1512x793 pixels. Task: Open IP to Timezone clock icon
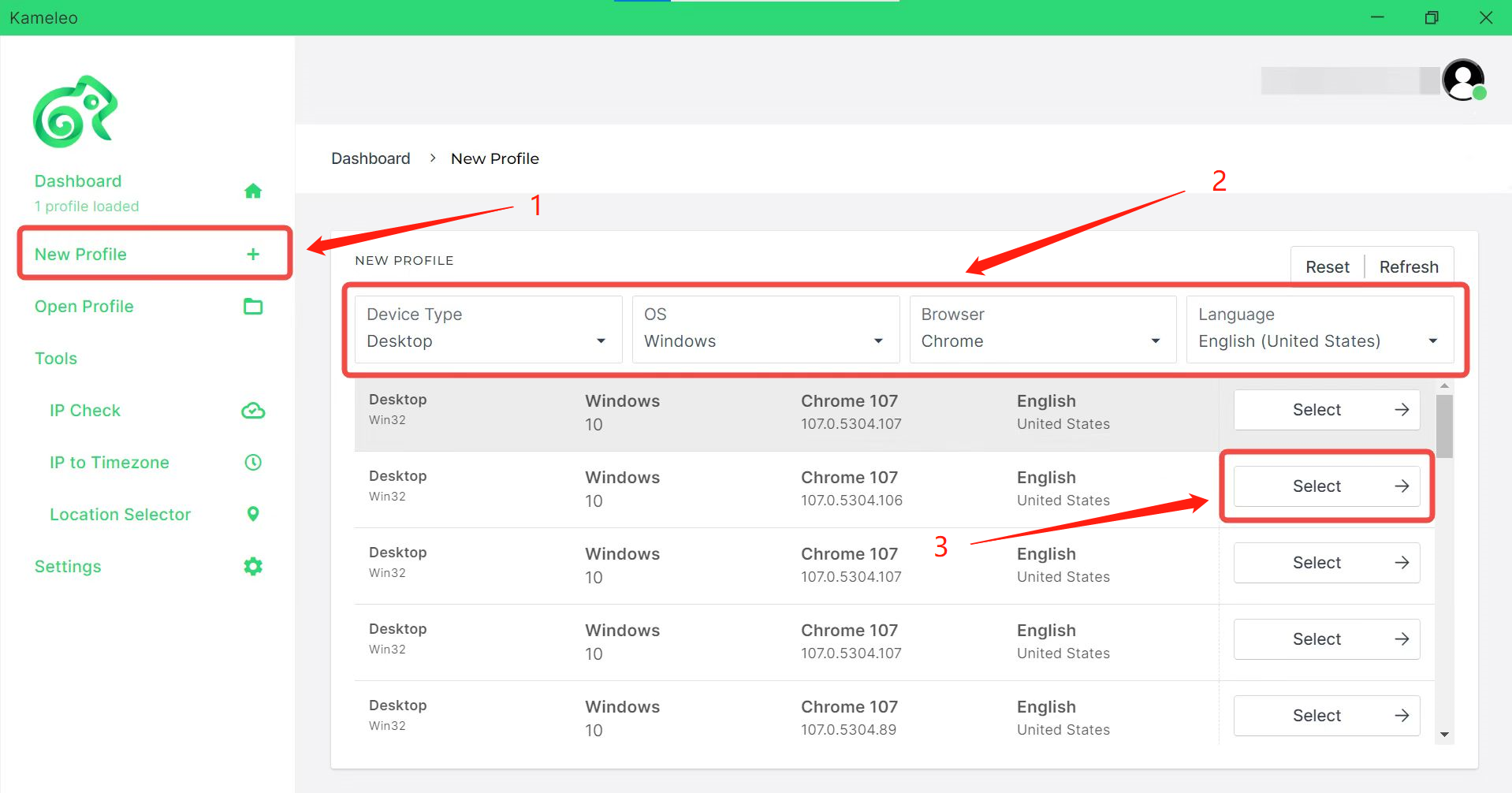click(x=253, y=462)
